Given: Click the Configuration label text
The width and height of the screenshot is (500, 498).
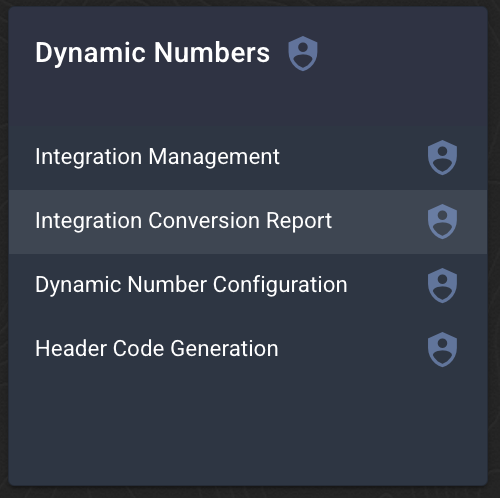Looking at the screenshot, I should tap(280, 285).
